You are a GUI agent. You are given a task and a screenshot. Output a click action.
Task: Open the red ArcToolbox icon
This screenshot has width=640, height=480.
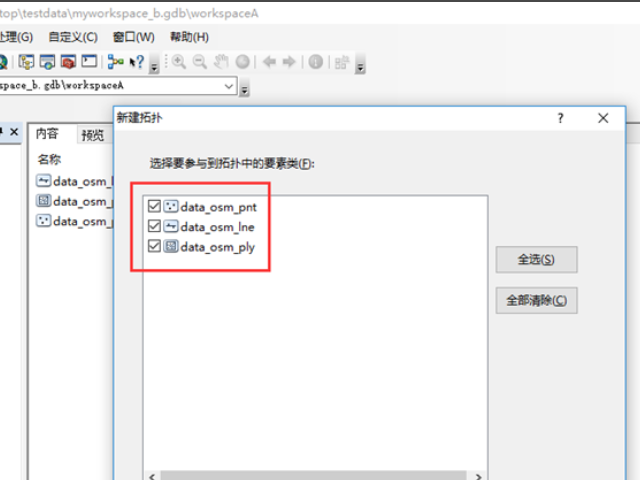coord(68,62)
